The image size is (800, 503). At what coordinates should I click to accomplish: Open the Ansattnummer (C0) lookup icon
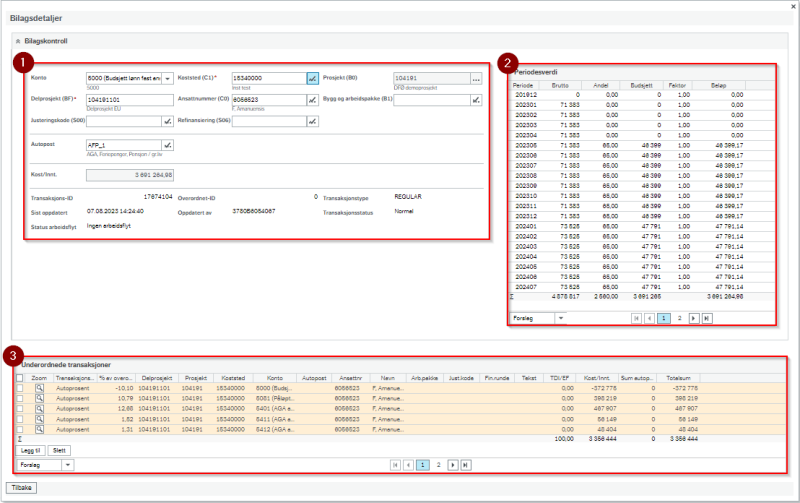[x=312, y=100]
